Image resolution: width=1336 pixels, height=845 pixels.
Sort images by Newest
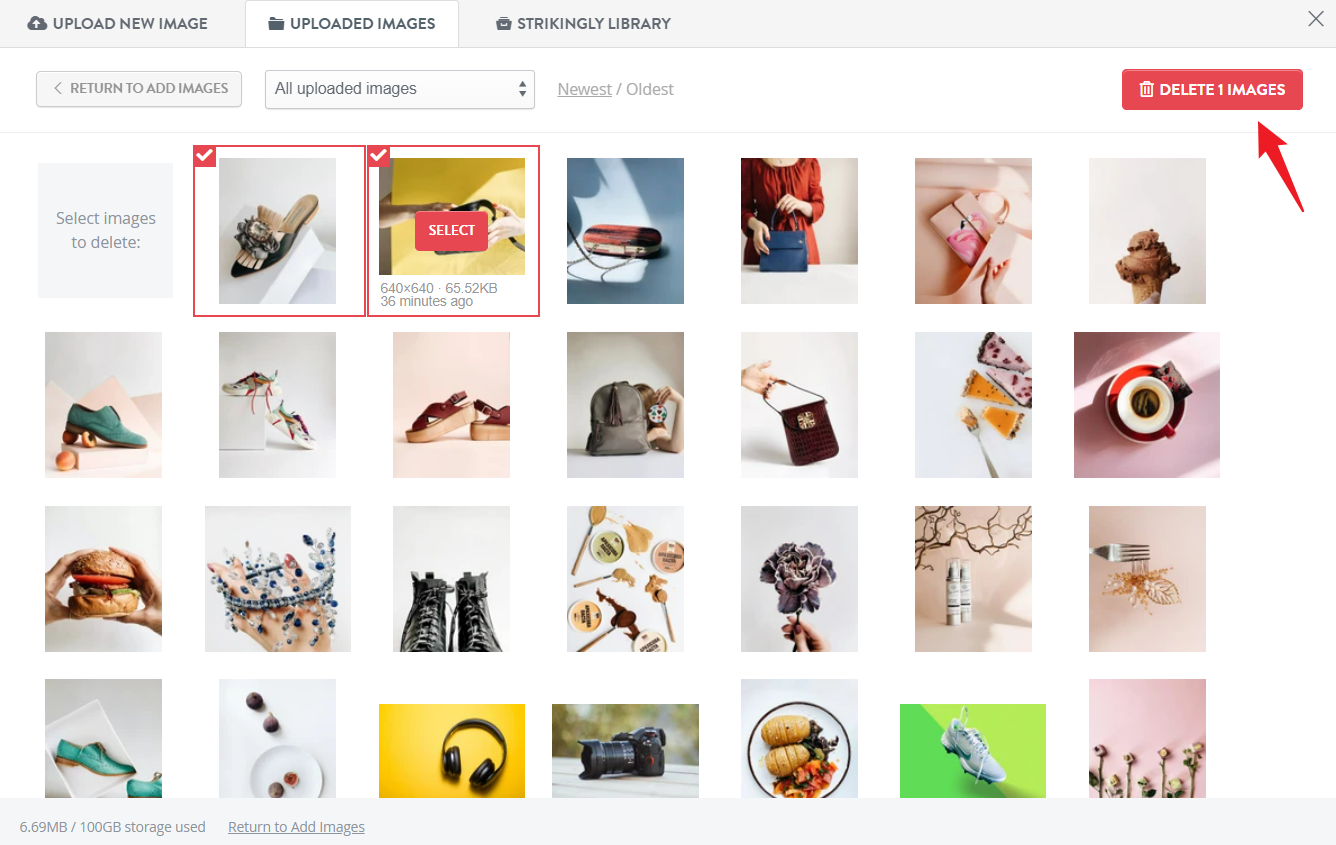pos(585,89)
